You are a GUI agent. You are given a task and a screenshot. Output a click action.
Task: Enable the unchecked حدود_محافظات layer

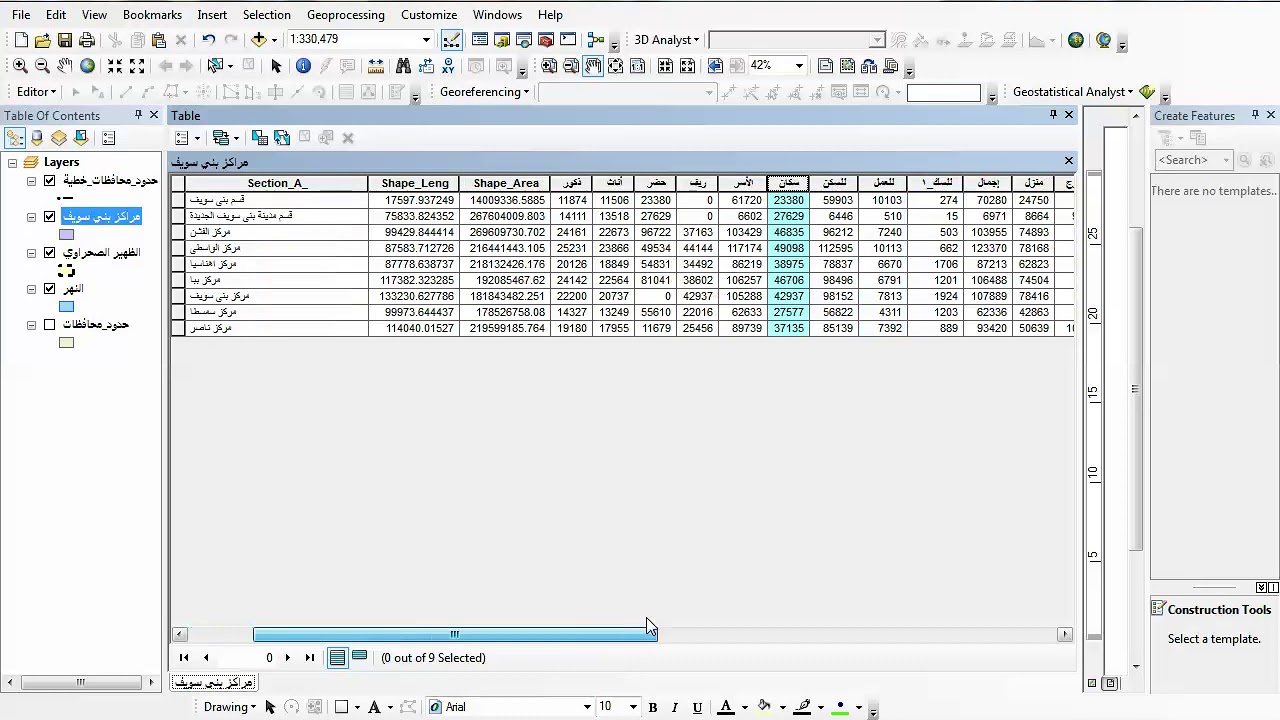click(x=49, y=325)
